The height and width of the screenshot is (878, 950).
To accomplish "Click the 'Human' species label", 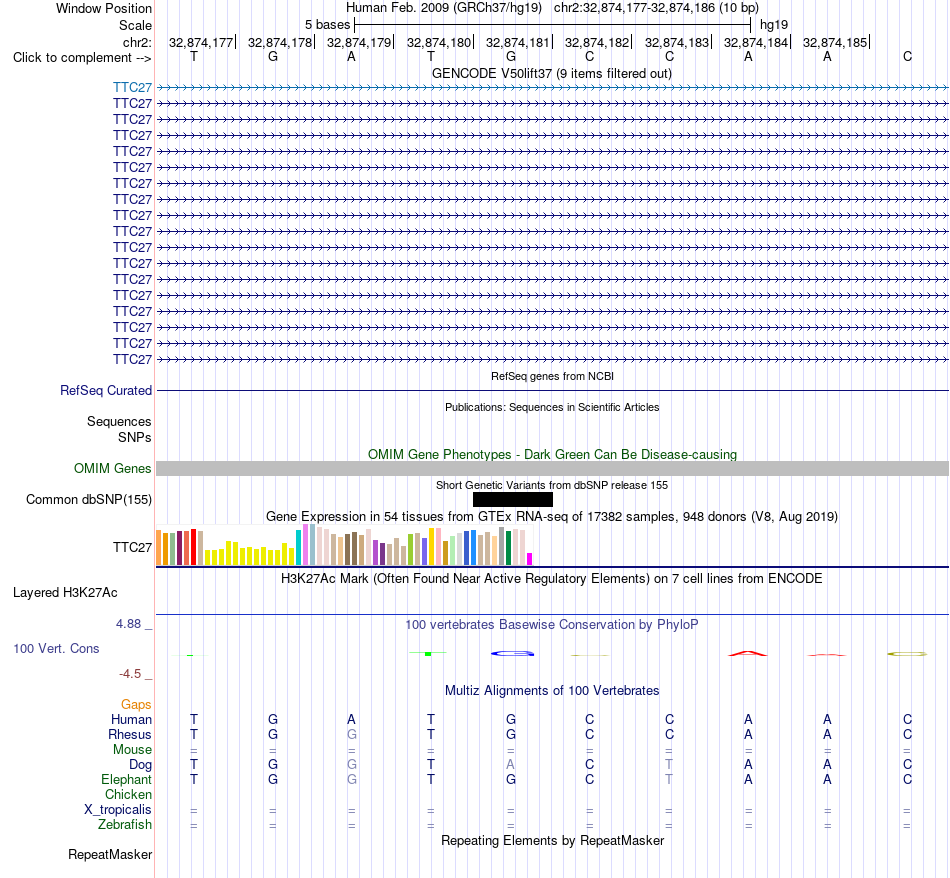I will point(131,719).
